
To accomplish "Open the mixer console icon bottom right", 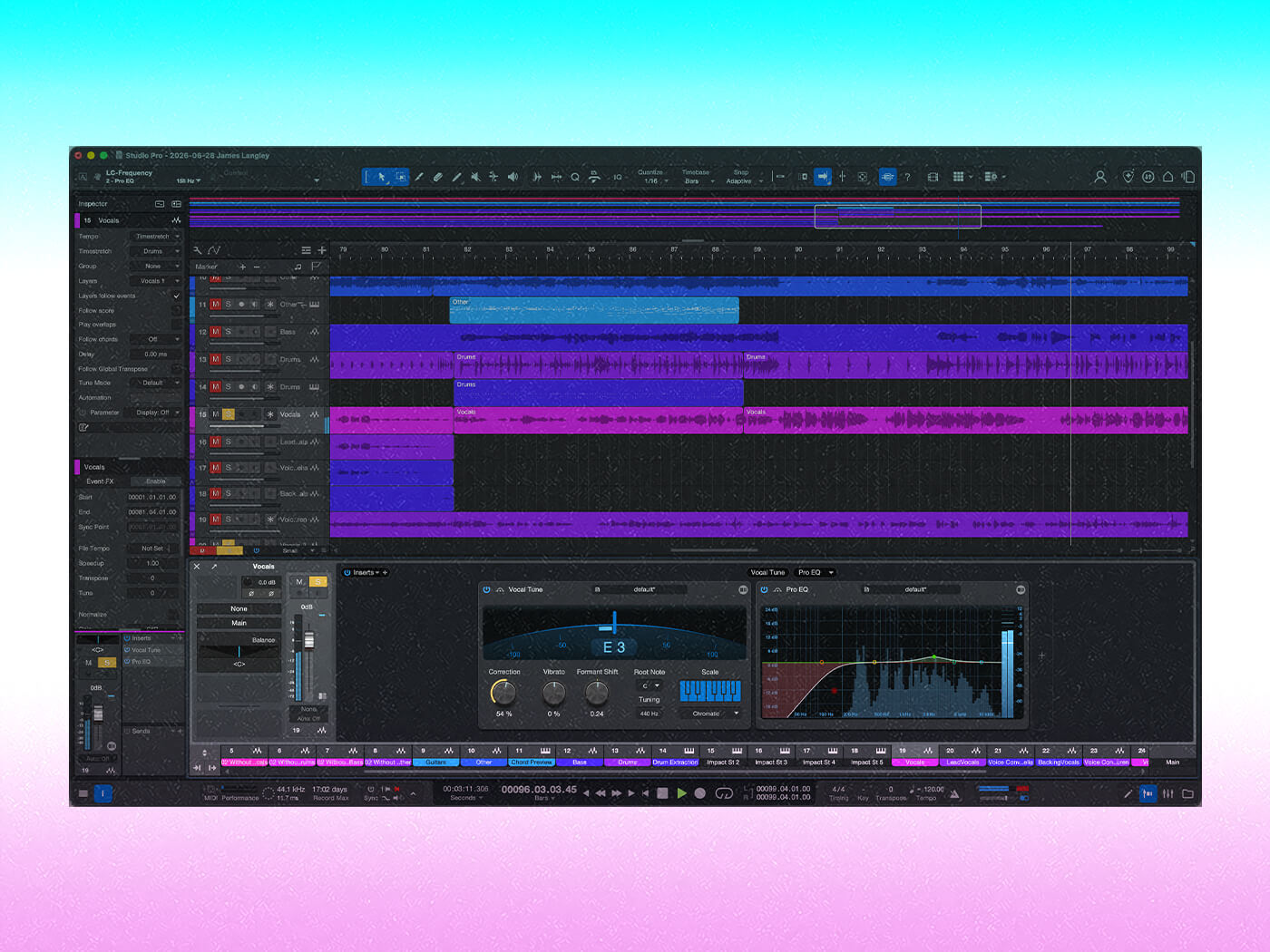I will point(1168,793).
